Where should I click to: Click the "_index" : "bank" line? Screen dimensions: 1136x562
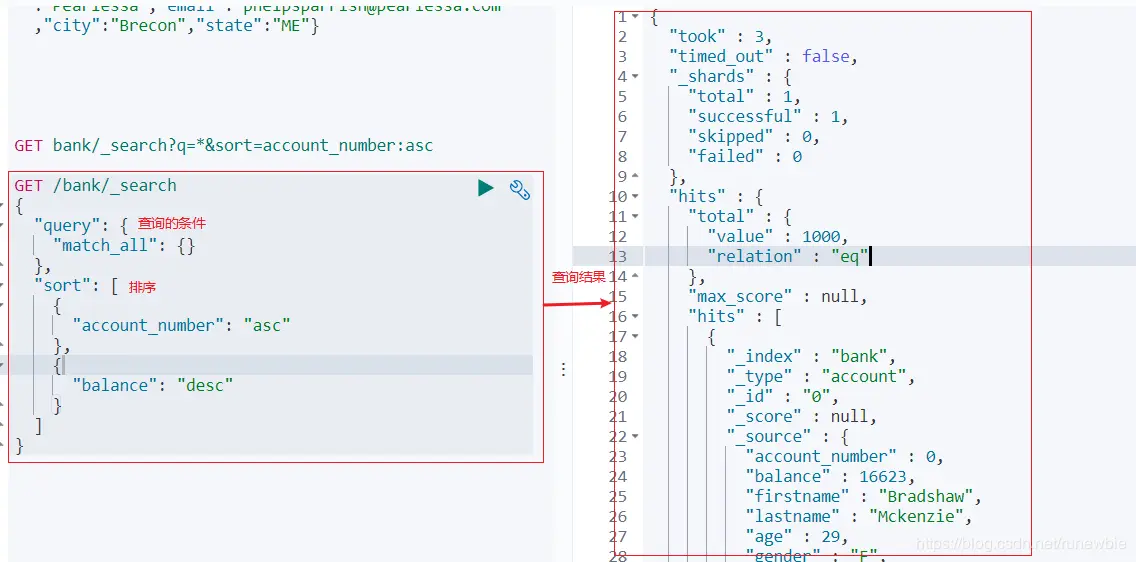point(812,356)
